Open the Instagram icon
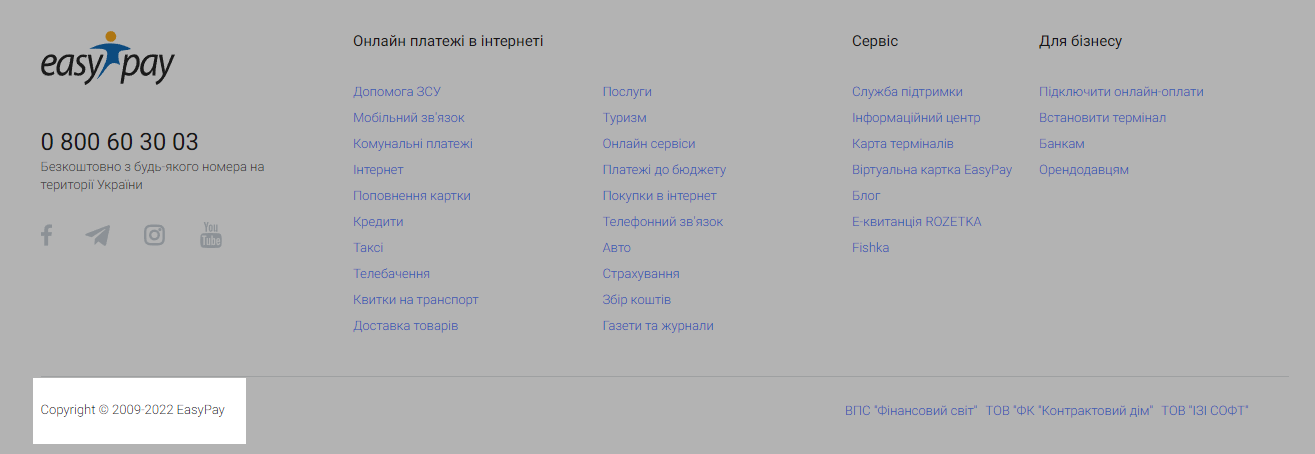 pos(154,235)
